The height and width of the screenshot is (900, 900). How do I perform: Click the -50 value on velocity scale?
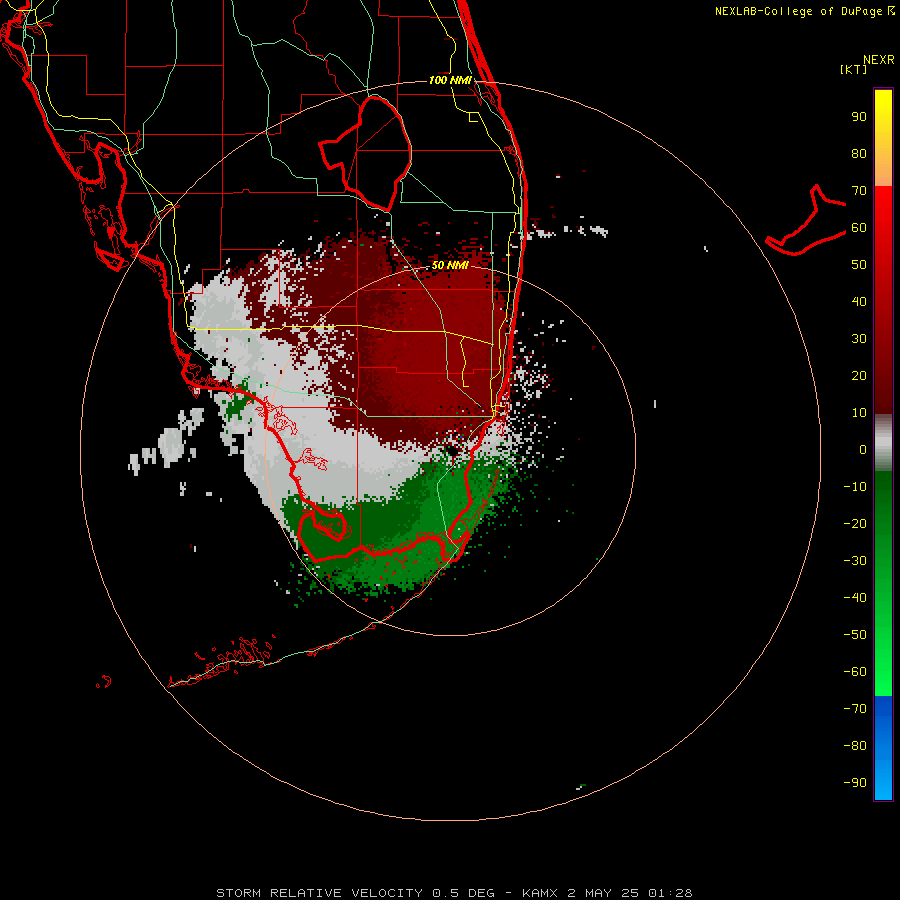tap(855, 635)
